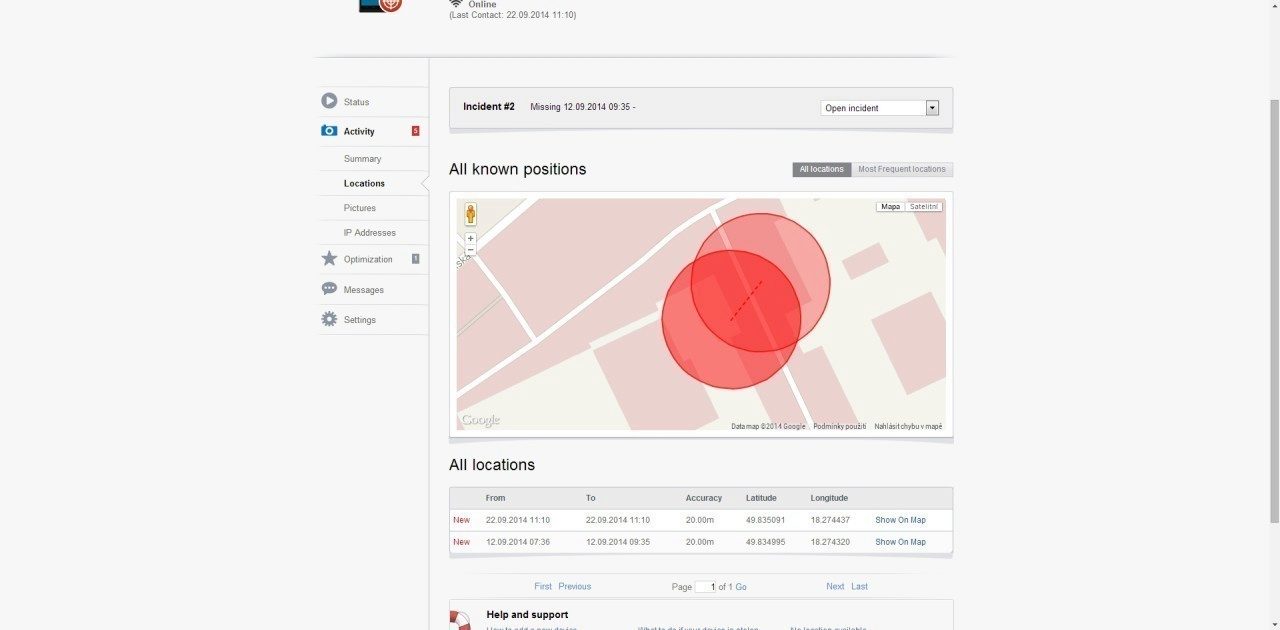
Task: Click the Messages speech bubble icon
Action: [x=329, y=289]
